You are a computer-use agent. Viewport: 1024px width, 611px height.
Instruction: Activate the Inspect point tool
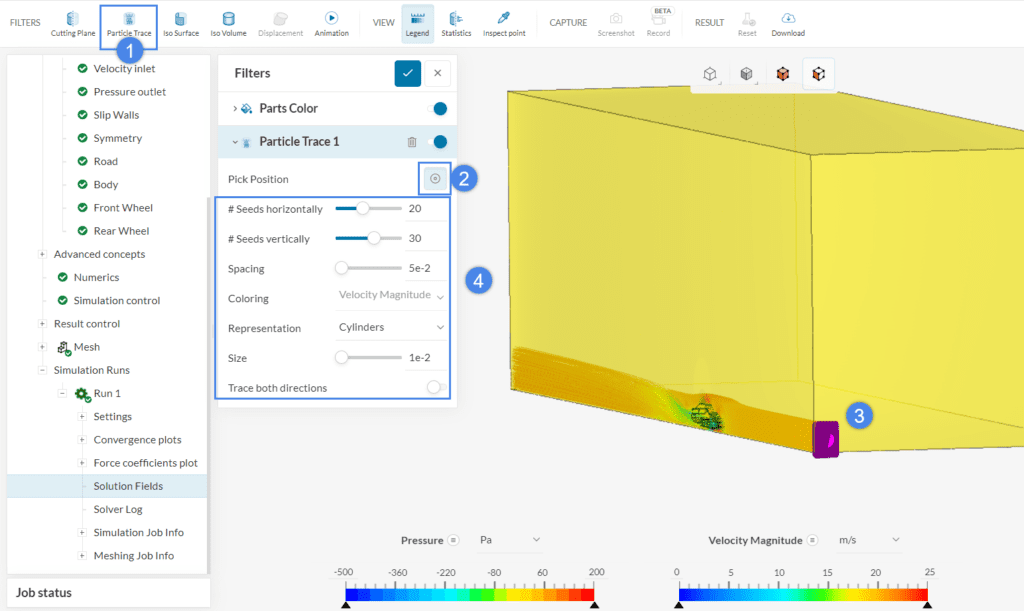tap(504, 24)
